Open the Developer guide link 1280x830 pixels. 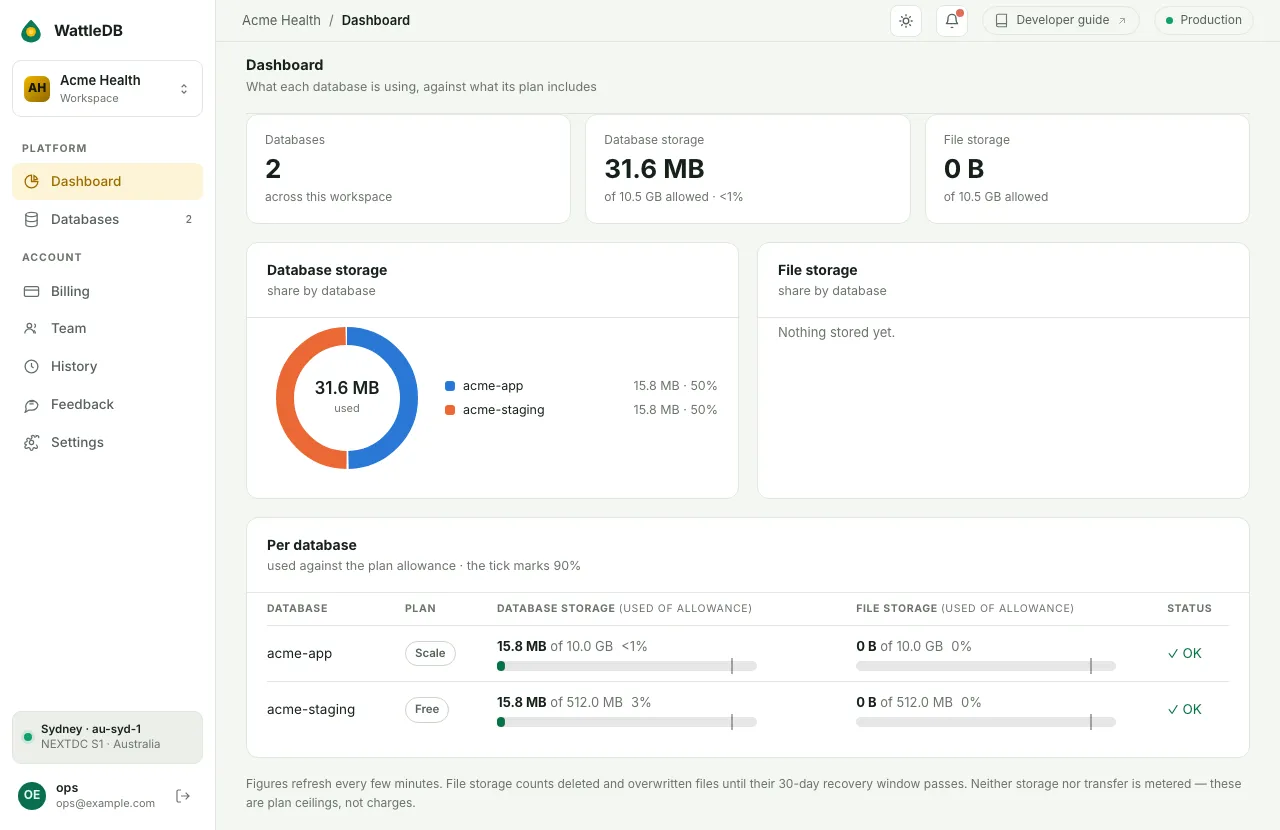click(x=1061, y=20)
